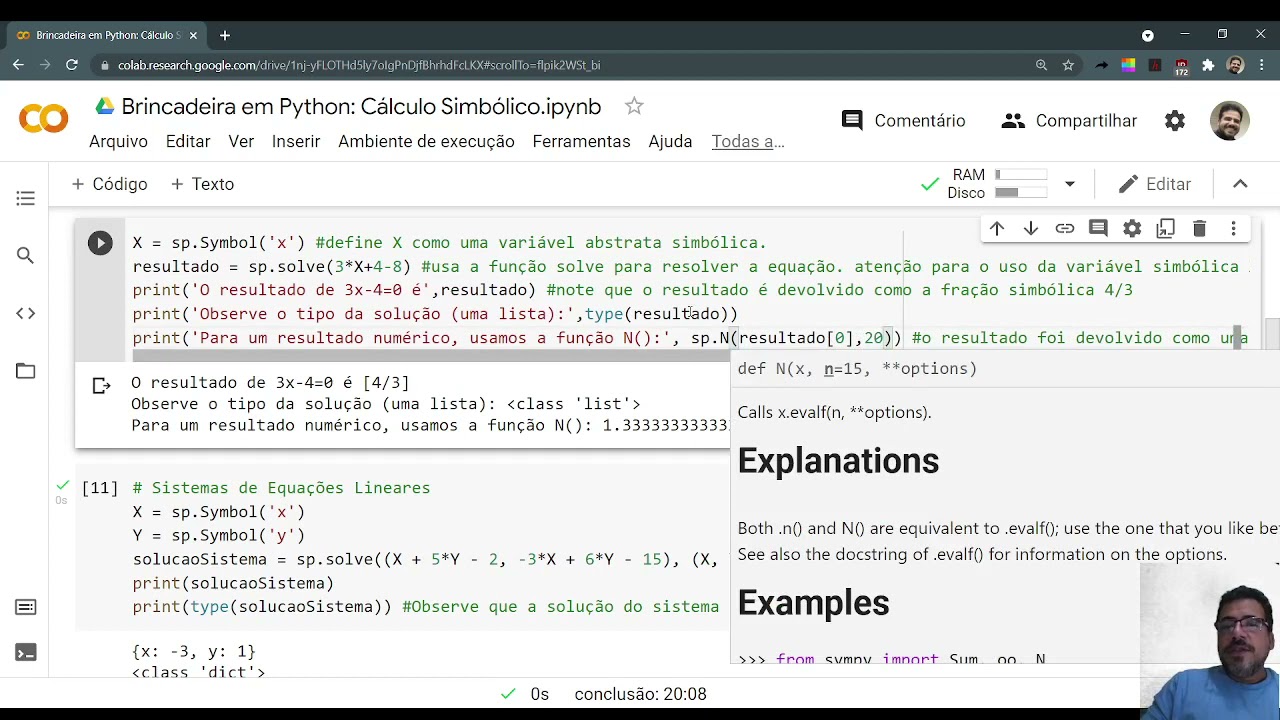Click the cell number [11]

coord(100,488)
